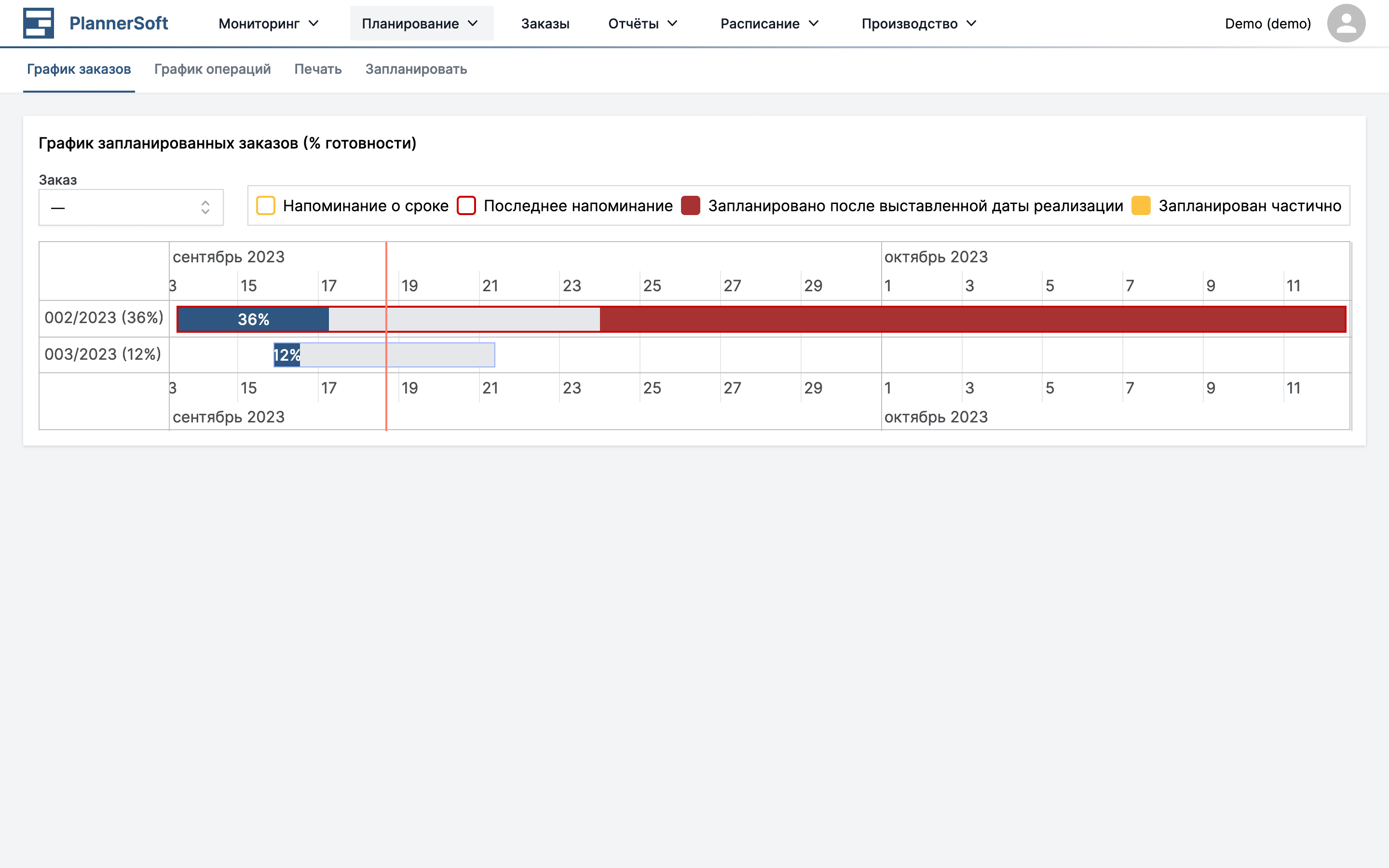
Task: Click the yellow 'Напоминание о сроке' legend marker
Action: click(266, 205)
